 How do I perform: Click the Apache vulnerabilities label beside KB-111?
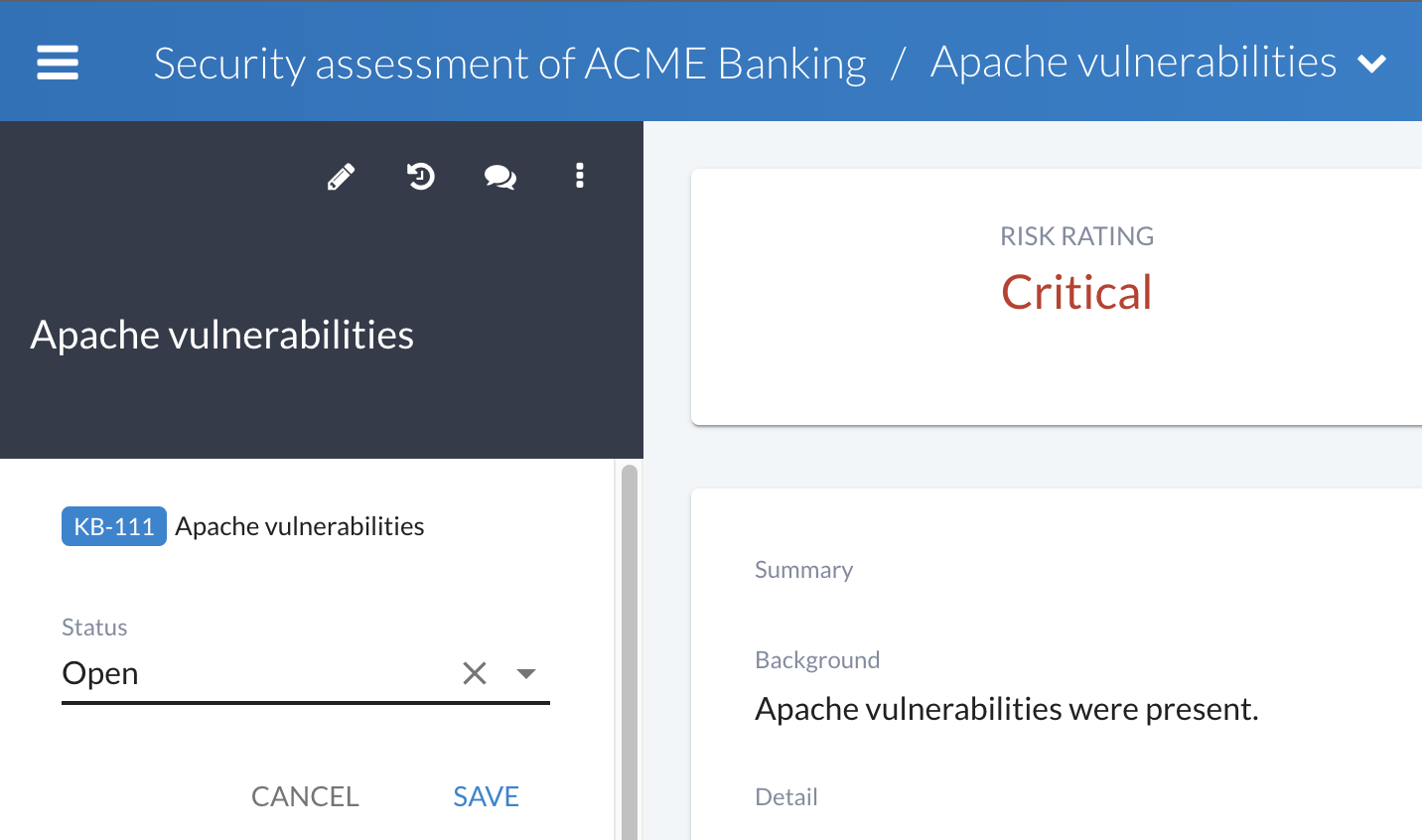[300, 526]
